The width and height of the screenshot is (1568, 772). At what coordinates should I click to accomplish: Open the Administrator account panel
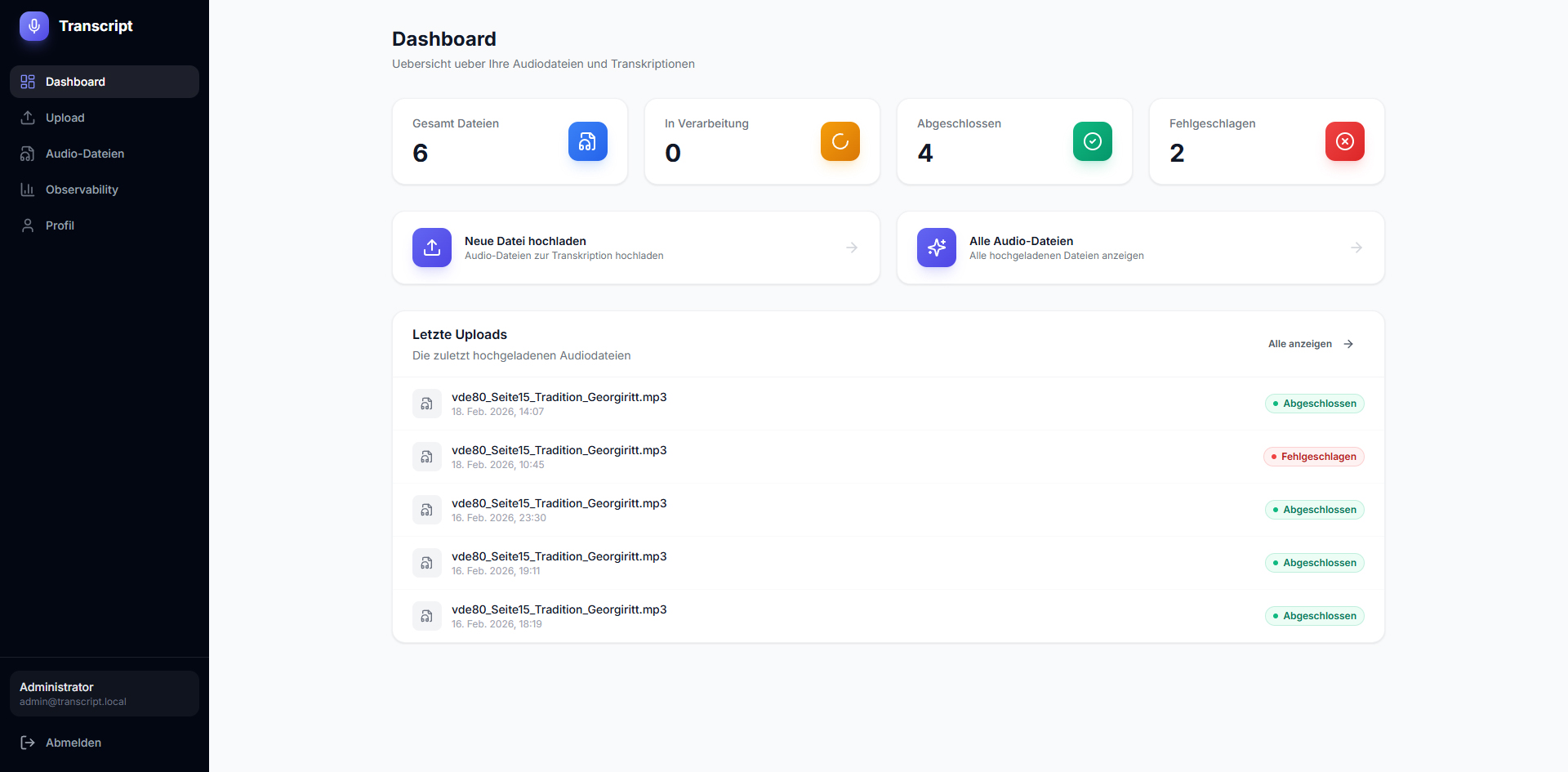pos(105,694)
